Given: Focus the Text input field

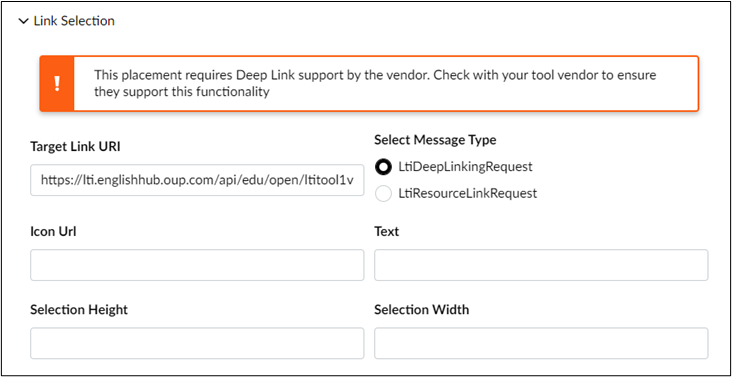Looking at the screenshot, I should coord(541,265).
